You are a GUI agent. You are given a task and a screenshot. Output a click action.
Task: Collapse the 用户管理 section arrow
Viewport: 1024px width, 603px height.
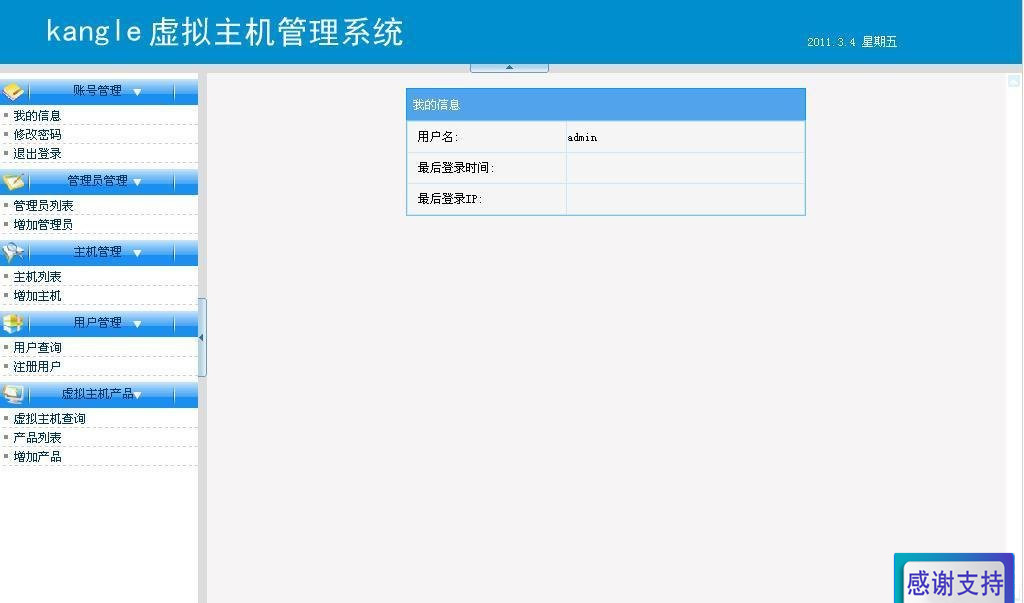pos(137,324)
